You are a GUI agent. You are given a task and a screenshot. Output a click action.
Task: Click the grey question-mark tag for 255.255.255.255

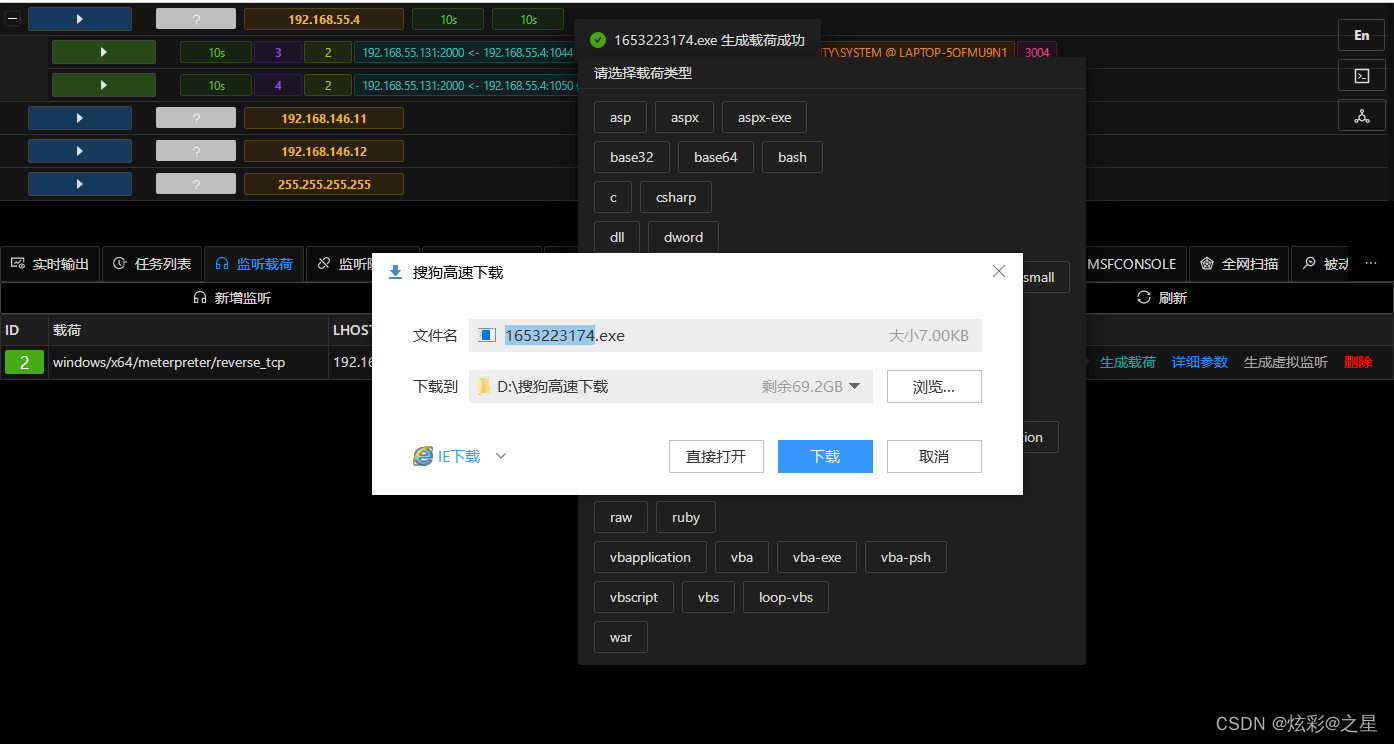point(196,184)
